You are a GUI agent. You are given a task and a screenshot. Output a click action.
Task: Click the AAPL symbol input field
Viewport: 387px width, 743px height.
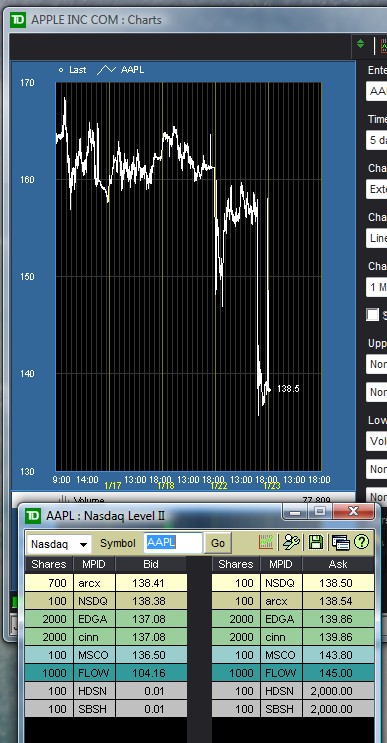[x=173, y=543]
